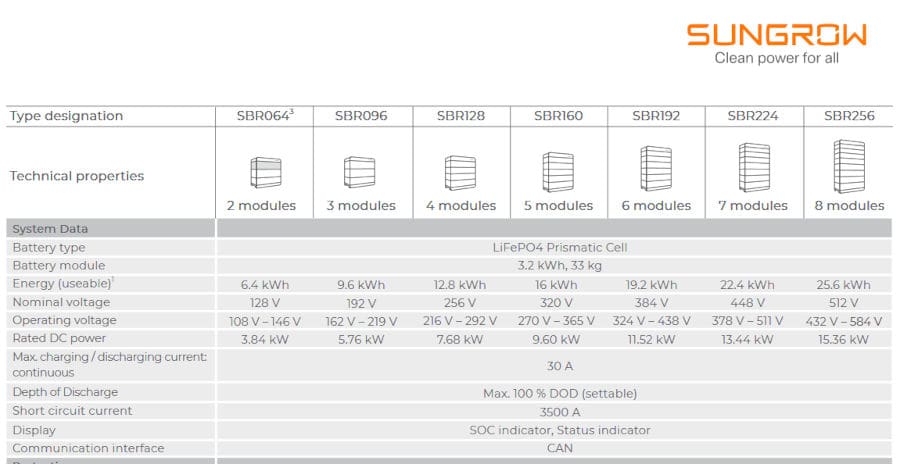Click the 162 V – 219 V cell
900x464 pixels.
[x=361, y=321]
